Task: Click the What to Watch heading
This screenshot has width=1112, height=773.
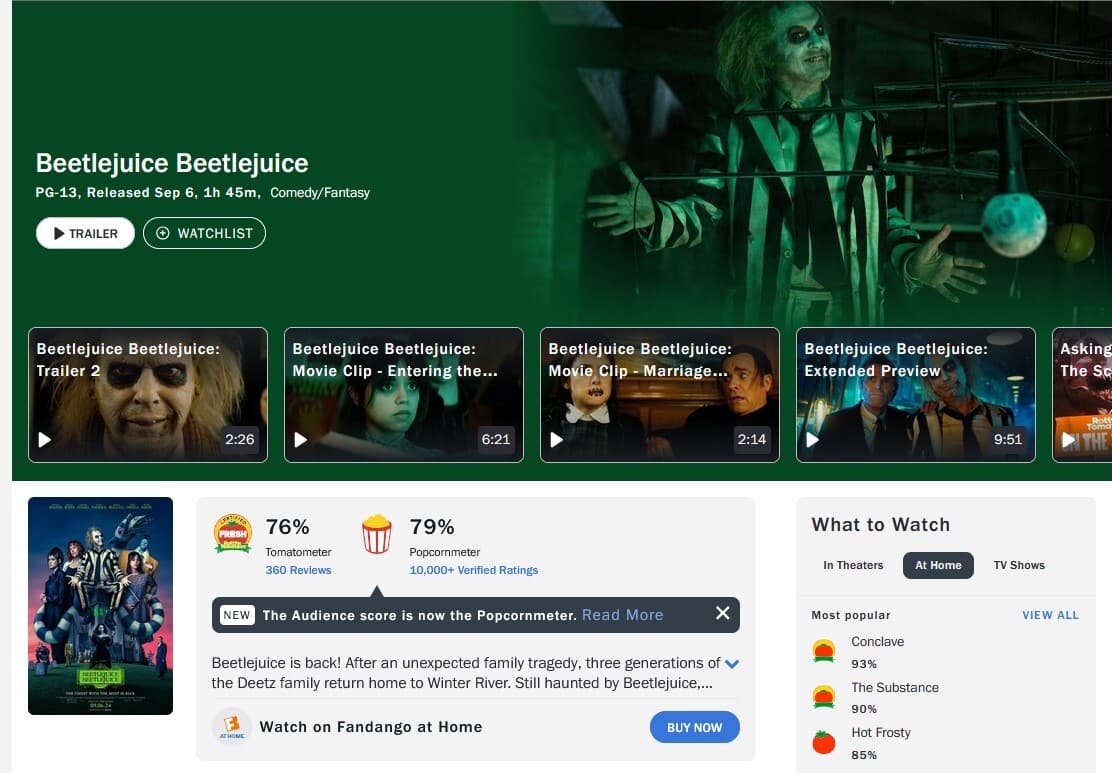Action: [880, 525]
